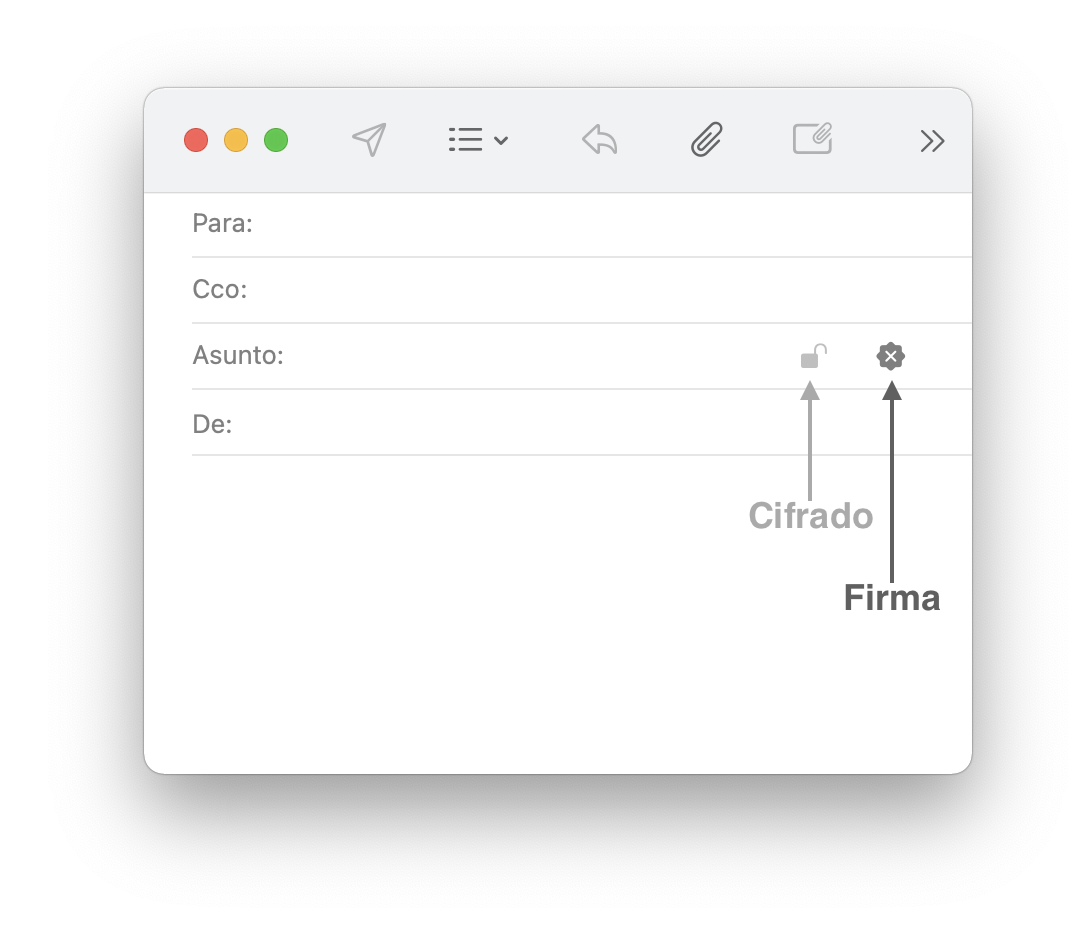The height and width of the screenshot is (932, 1085).
Task: Zoom the window with the green button
Action: tap(276, 140)
